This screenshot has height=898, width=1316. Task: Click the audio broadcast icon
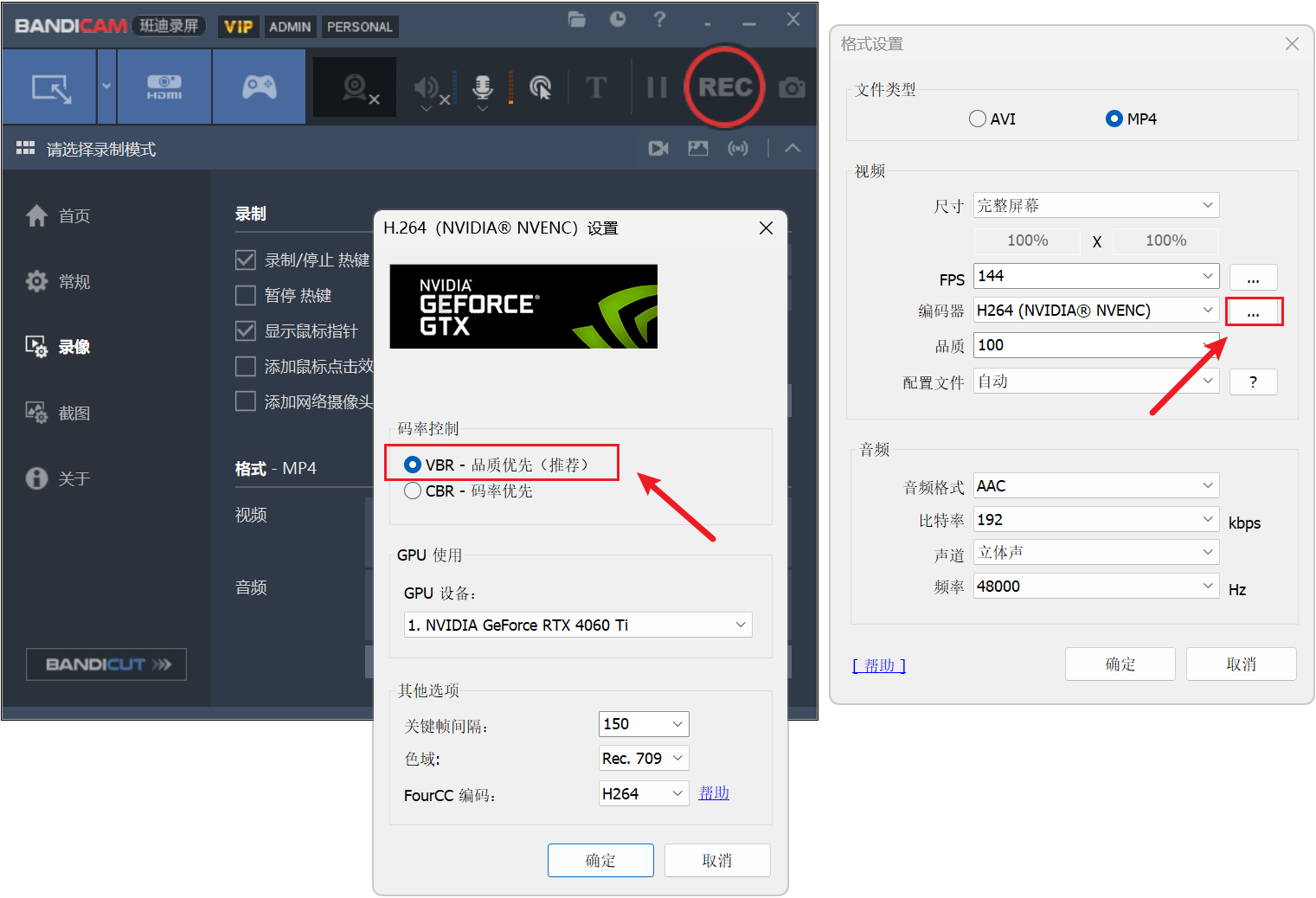pos(738,149)
